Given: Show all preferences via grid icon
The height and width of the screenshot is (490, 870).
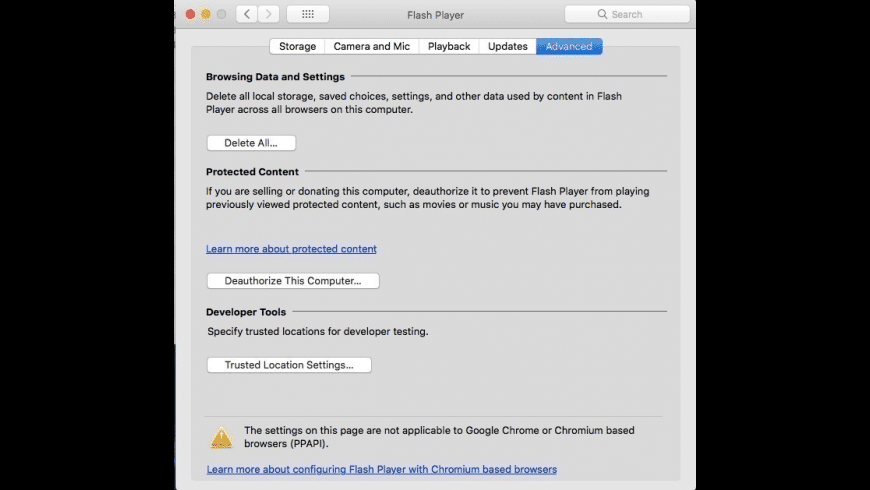Looking at the screenshot, I should (308, 14).
